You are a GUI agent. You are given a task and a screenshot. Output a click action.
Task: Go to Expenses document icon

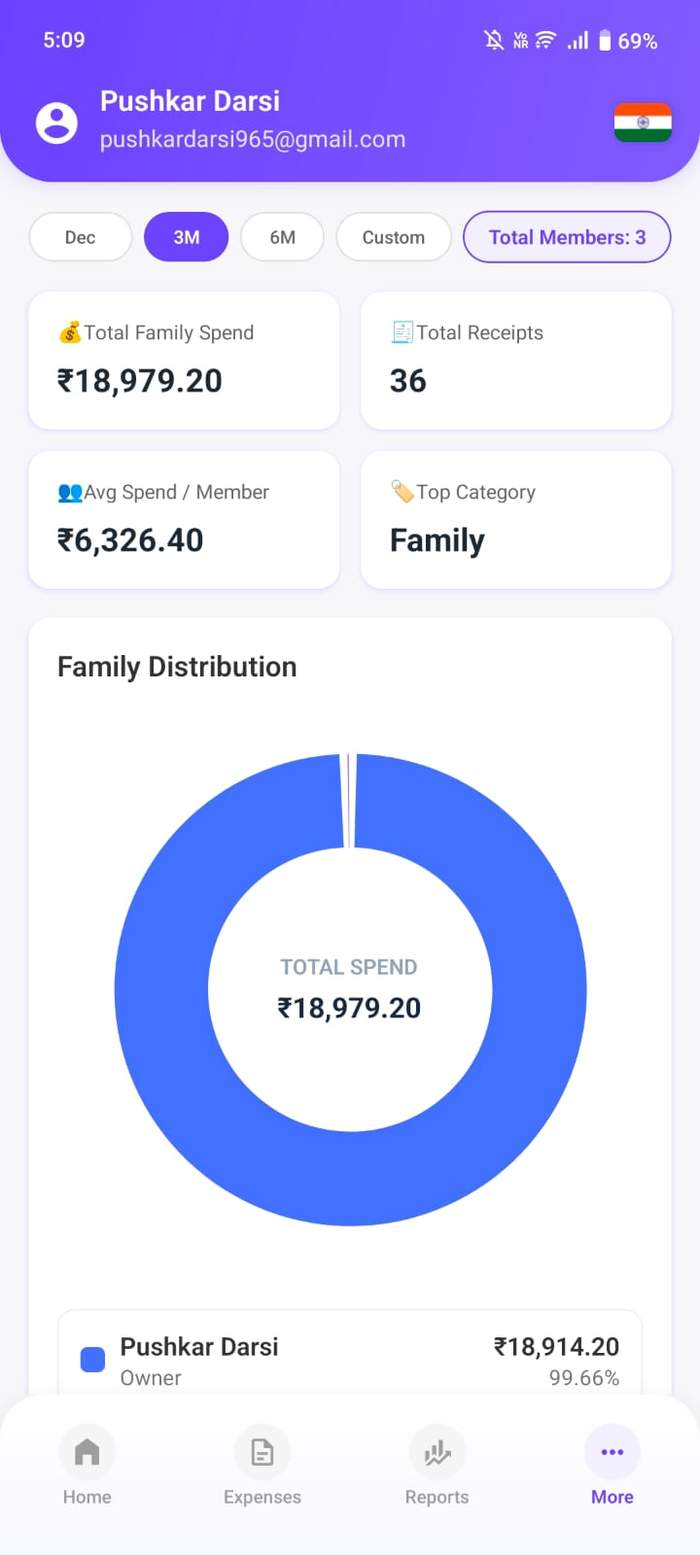(262, 1452)
